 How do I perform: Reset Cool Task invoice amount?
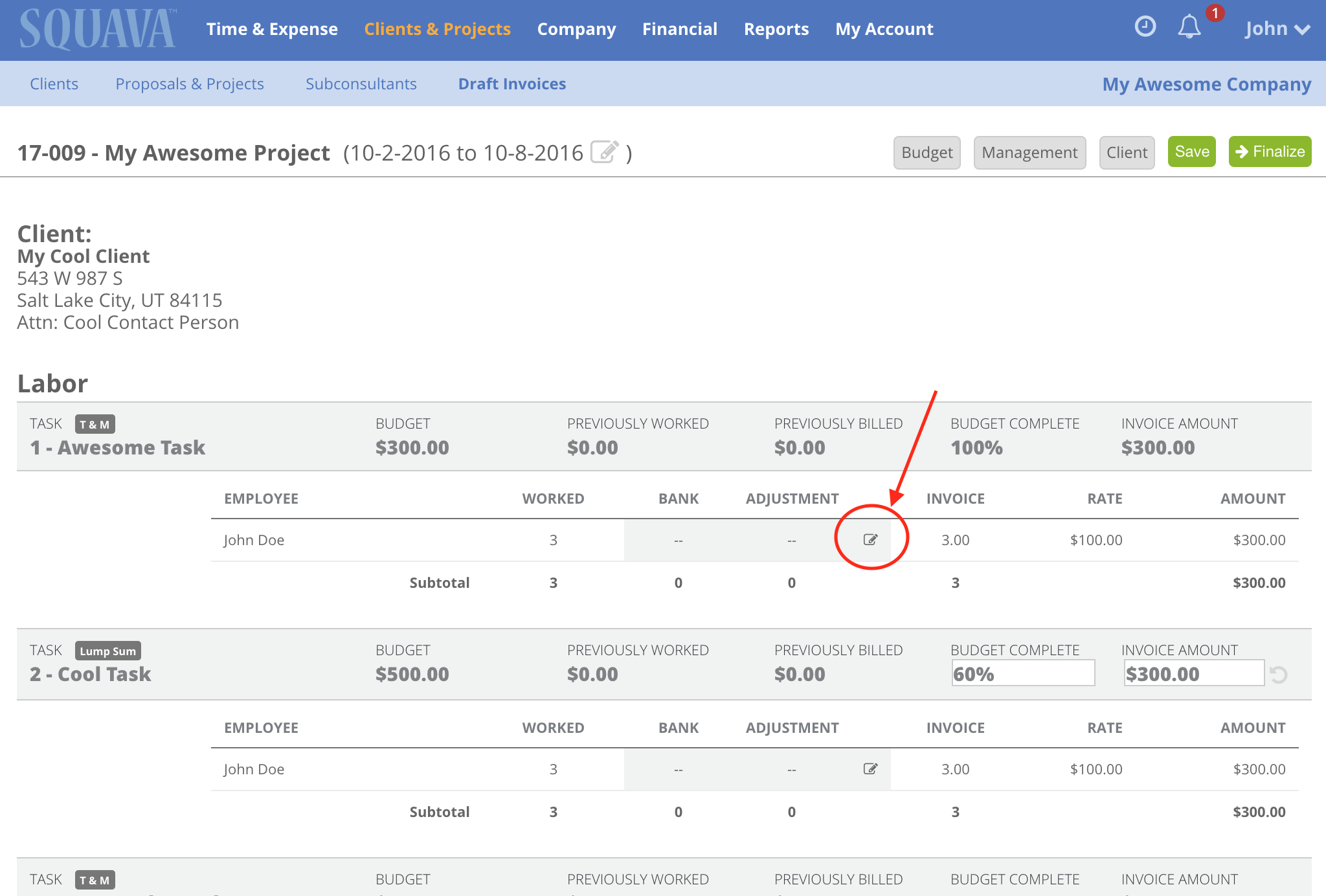click(1278, 675)
